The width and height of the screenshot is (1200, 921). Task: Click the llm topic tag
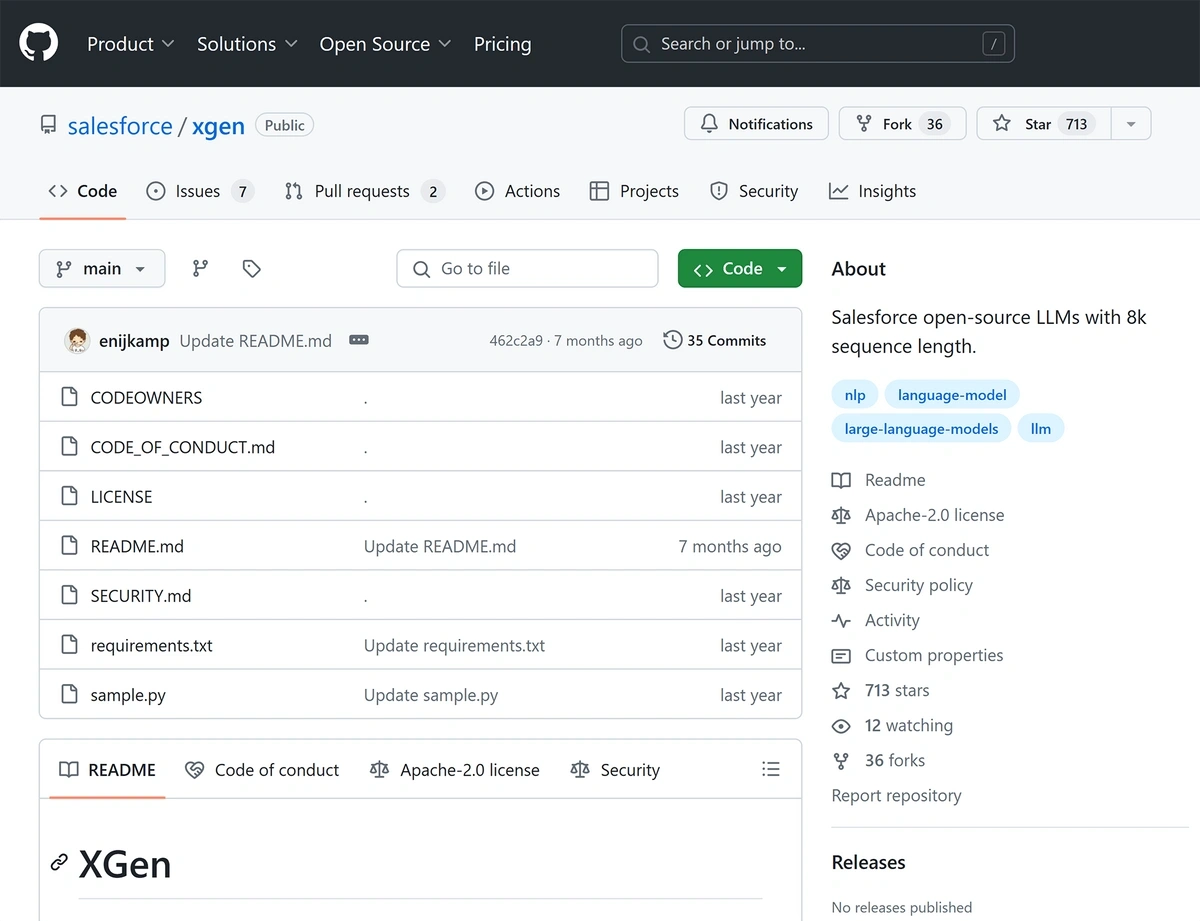[1041, 429]
